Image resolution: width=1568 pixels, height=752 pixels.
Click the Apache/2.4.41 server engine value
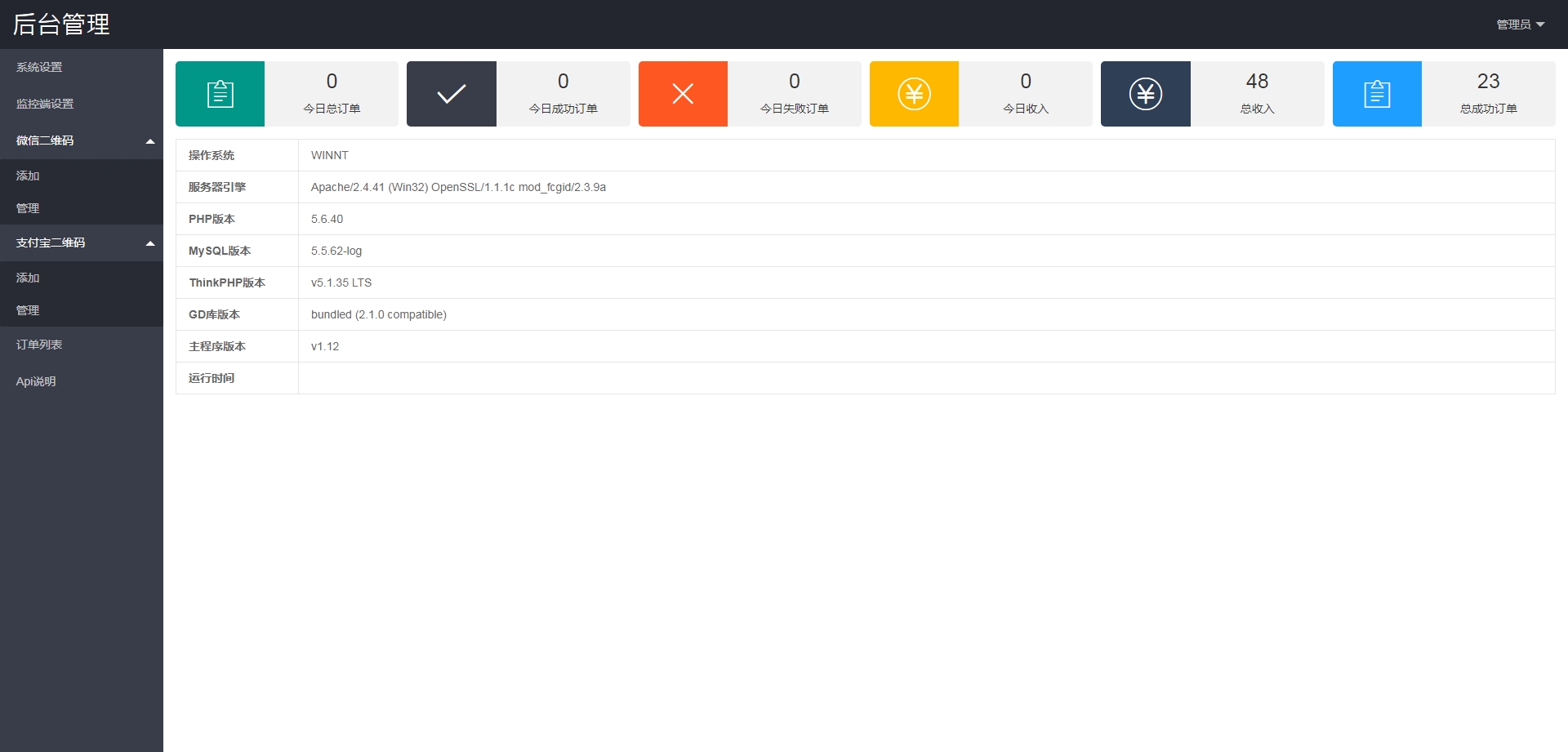point(458,187)
